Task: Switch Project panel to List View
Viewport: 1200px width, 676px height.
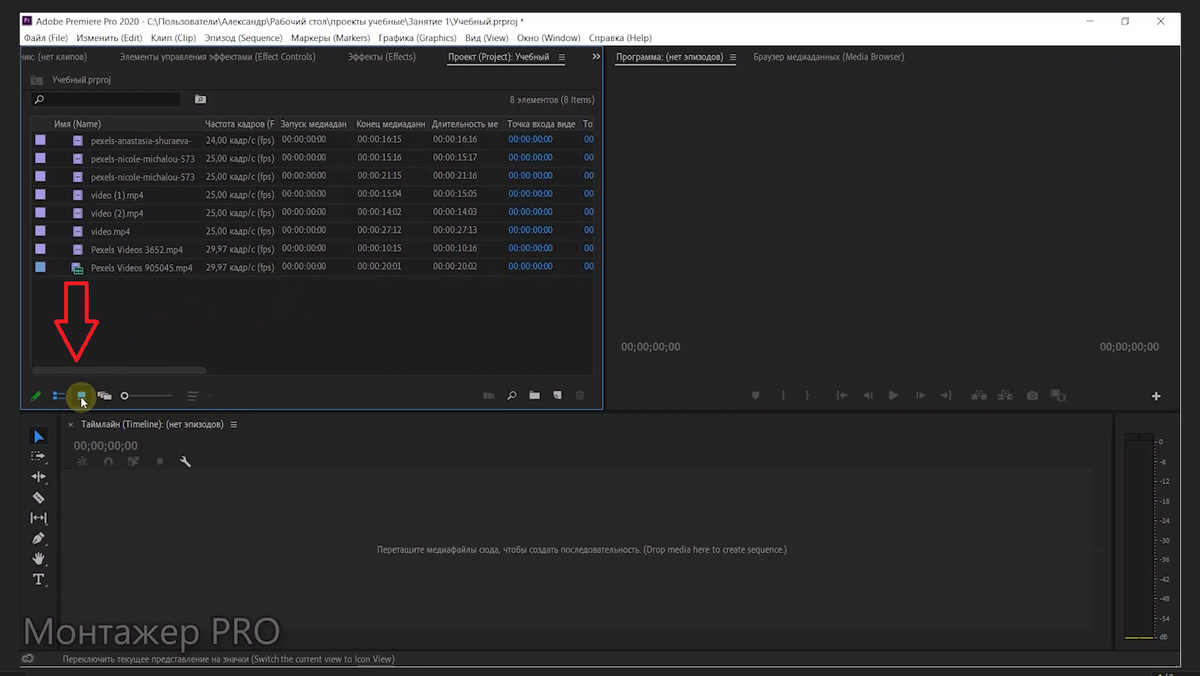Action: click(x=59, y=396)
